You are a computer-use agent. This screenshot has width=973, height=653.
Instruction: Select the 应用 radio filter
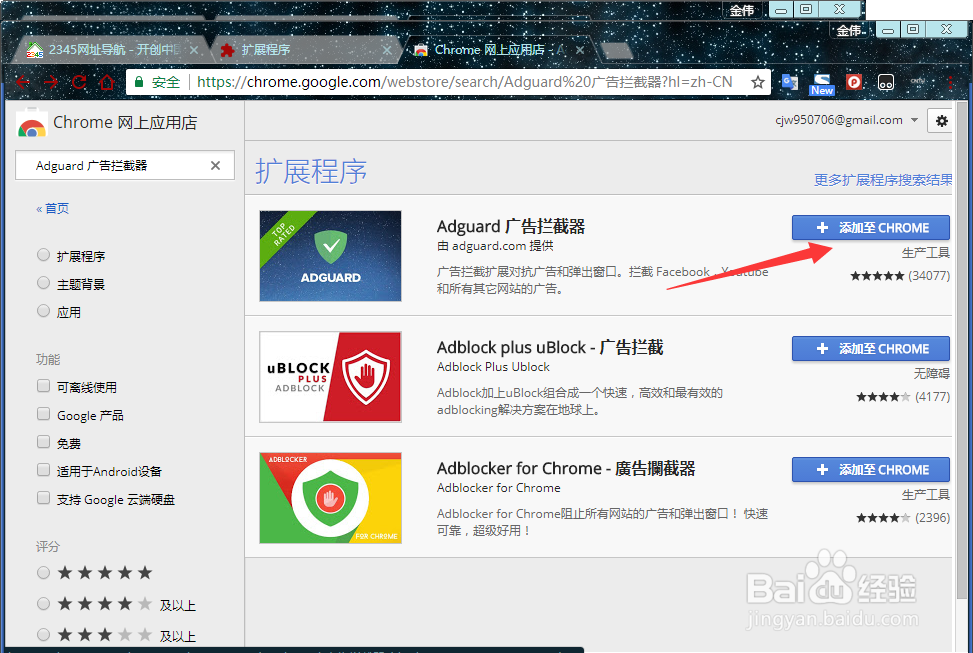[x=43, y=311]
